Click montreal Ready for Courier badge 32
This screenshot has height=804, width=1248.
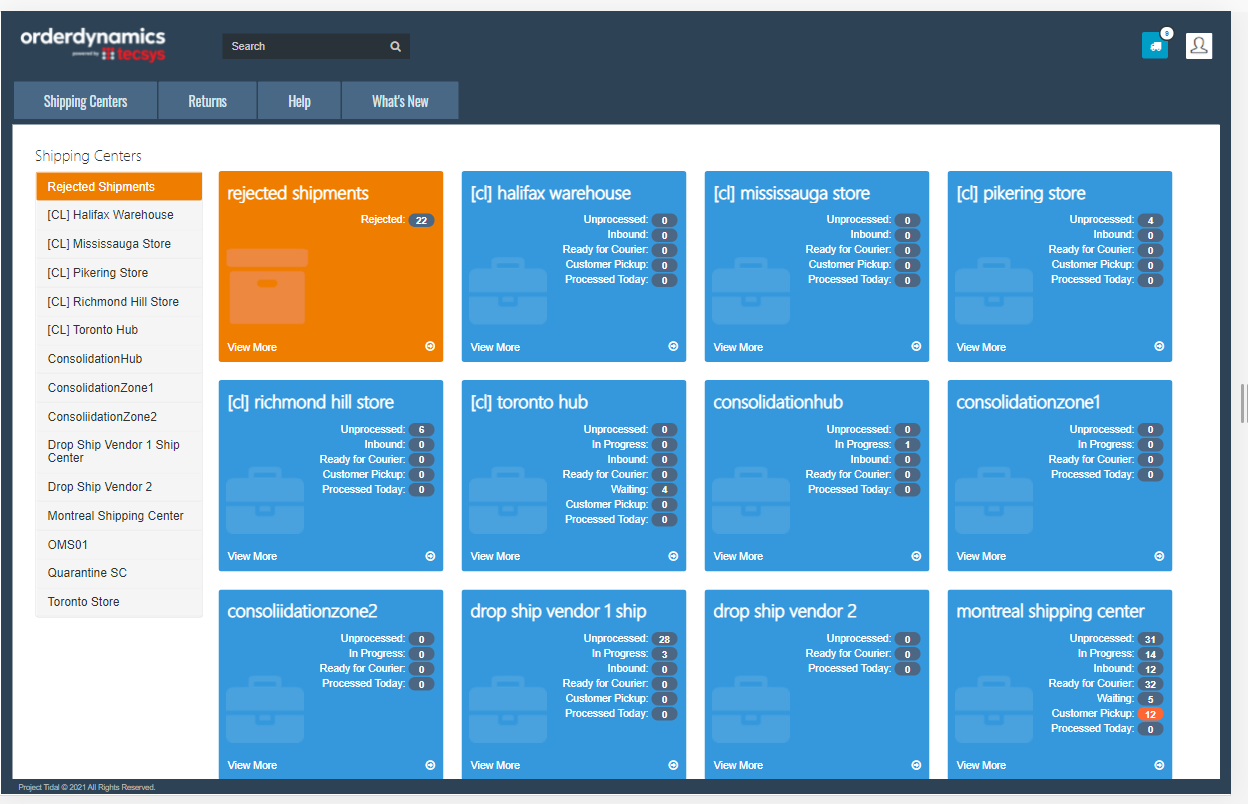[1150, 684]
